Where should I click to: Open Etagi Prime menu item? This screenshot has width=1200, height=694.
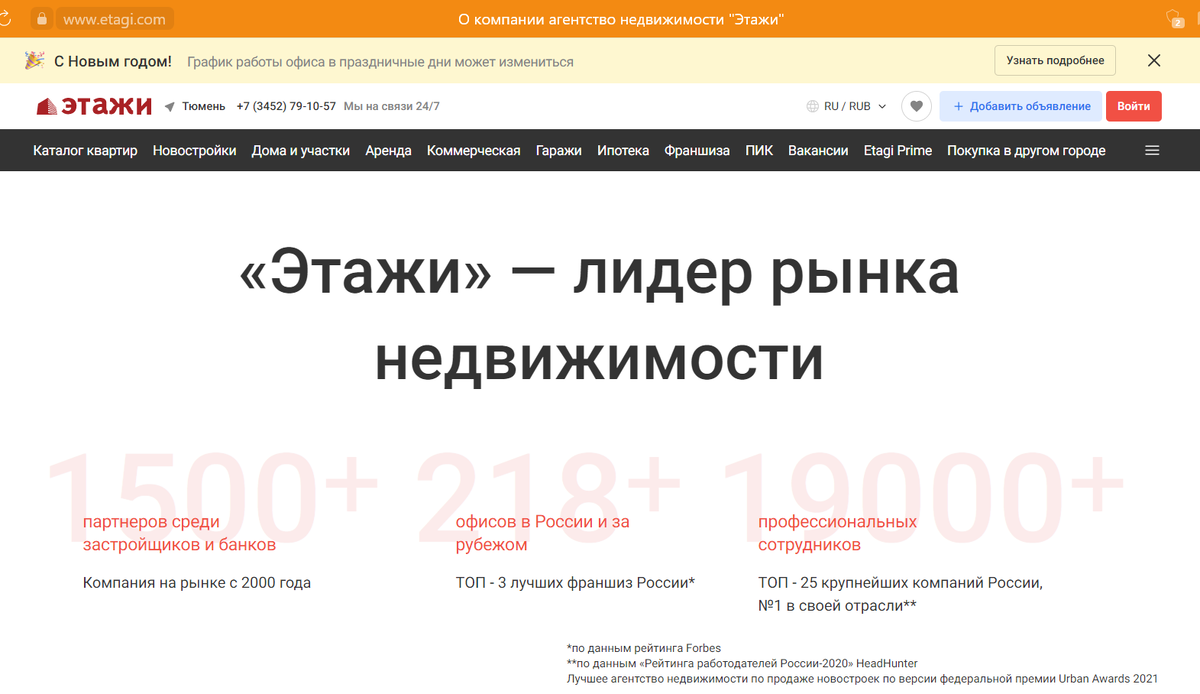point(898,151)
